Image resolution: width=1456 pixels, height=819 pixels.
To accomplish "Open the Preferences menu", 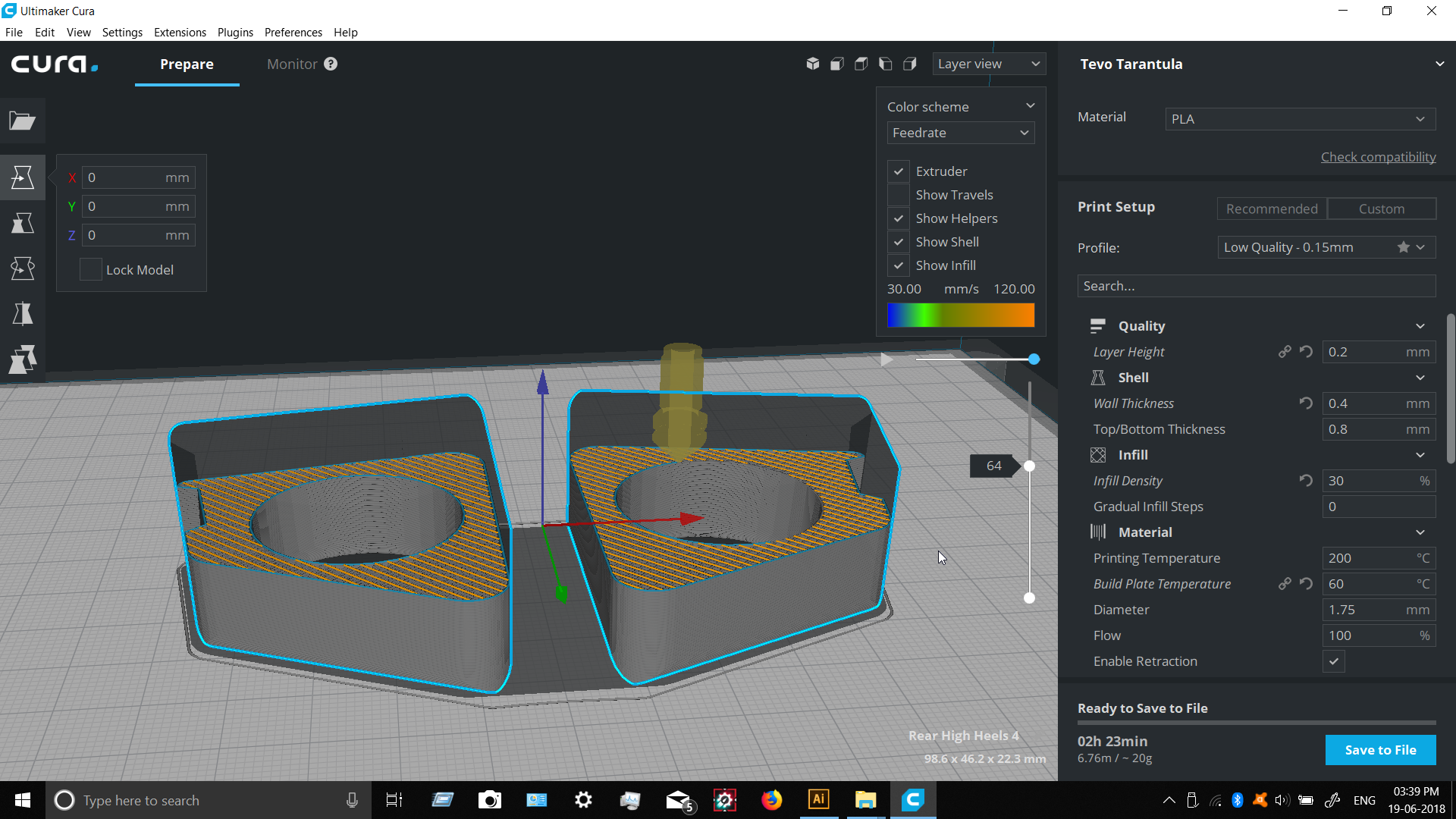I will pos(293,32).
